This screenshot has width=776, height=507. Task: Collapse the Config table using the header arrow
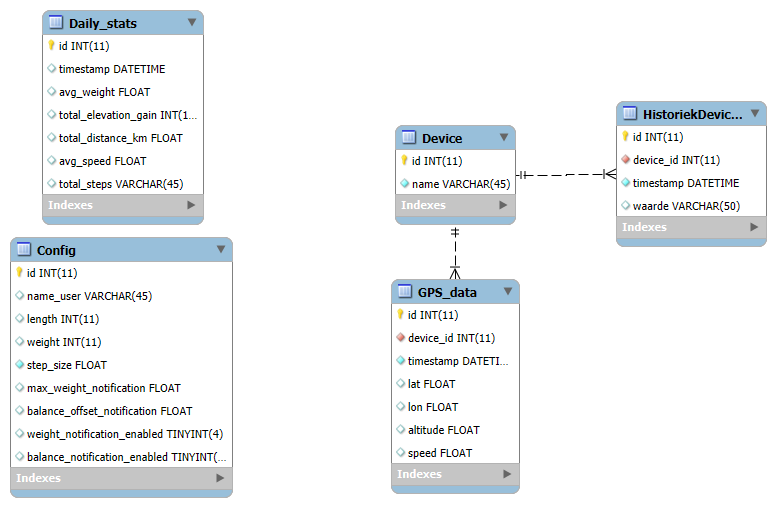point(221,249)
